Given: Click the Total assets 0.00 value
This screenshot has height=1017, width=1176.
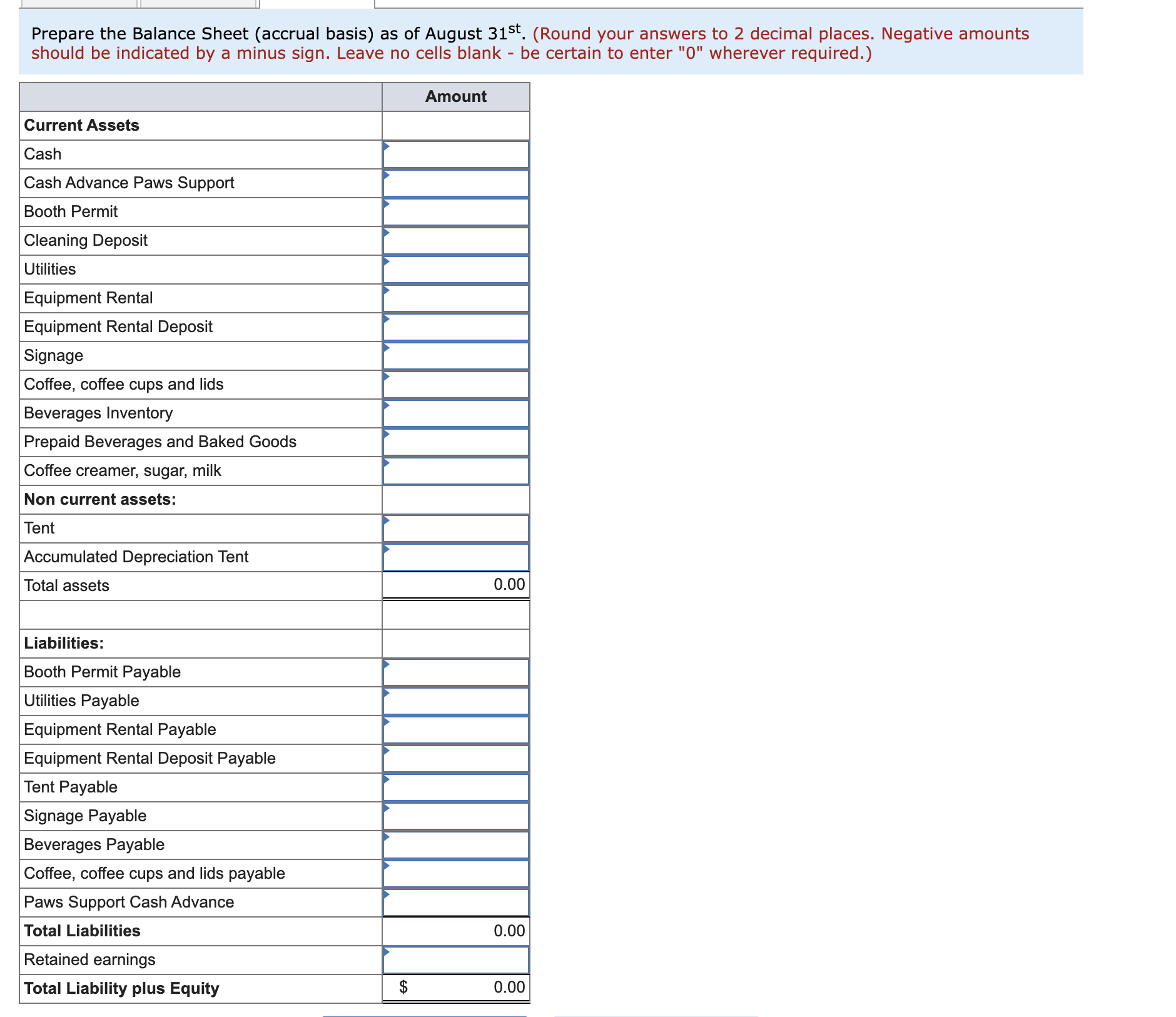Looking at the screenshot, I should tap(509, 585).
